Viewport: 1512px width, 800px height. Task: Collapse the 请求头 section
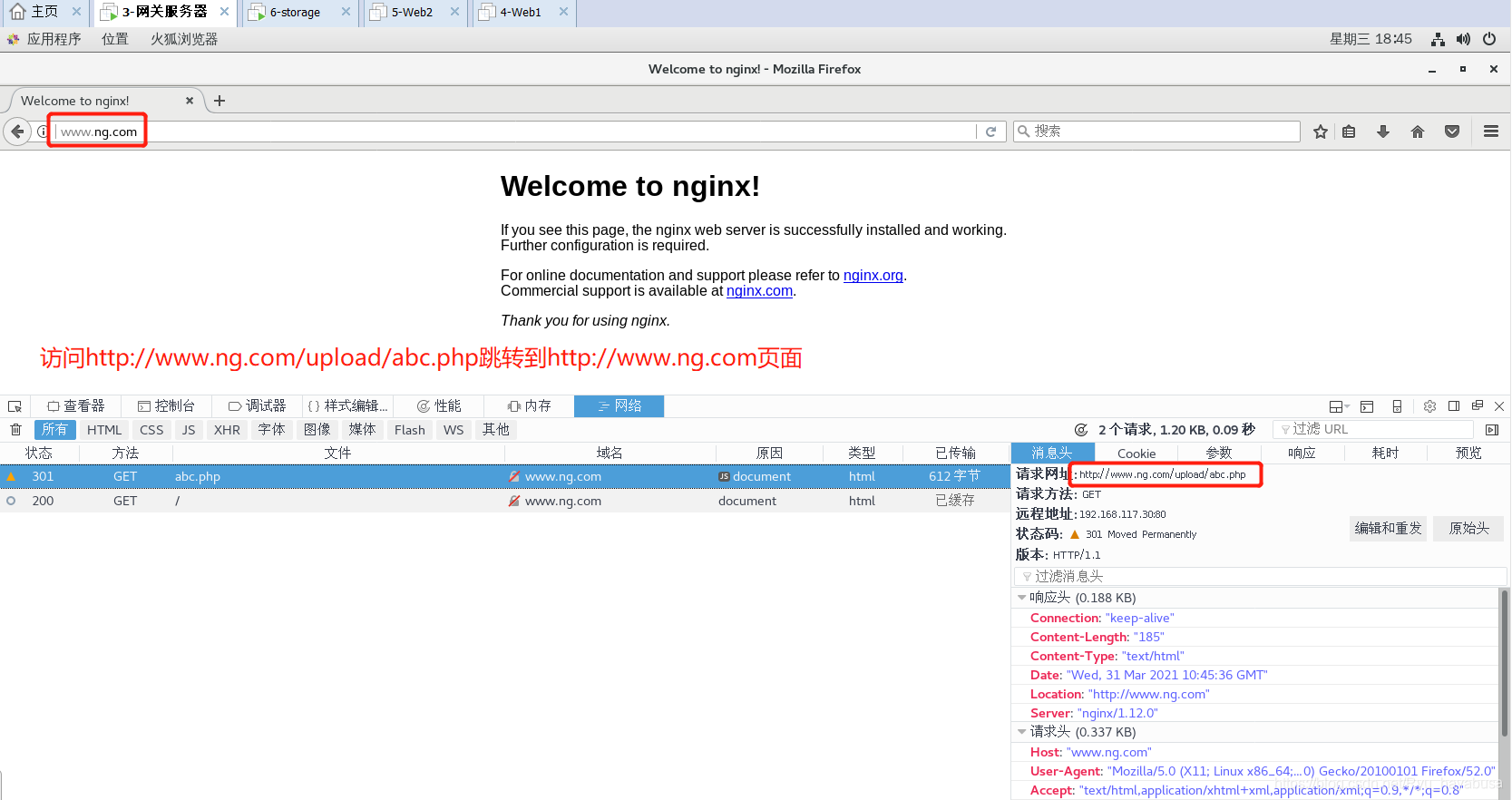[1022, 732]
